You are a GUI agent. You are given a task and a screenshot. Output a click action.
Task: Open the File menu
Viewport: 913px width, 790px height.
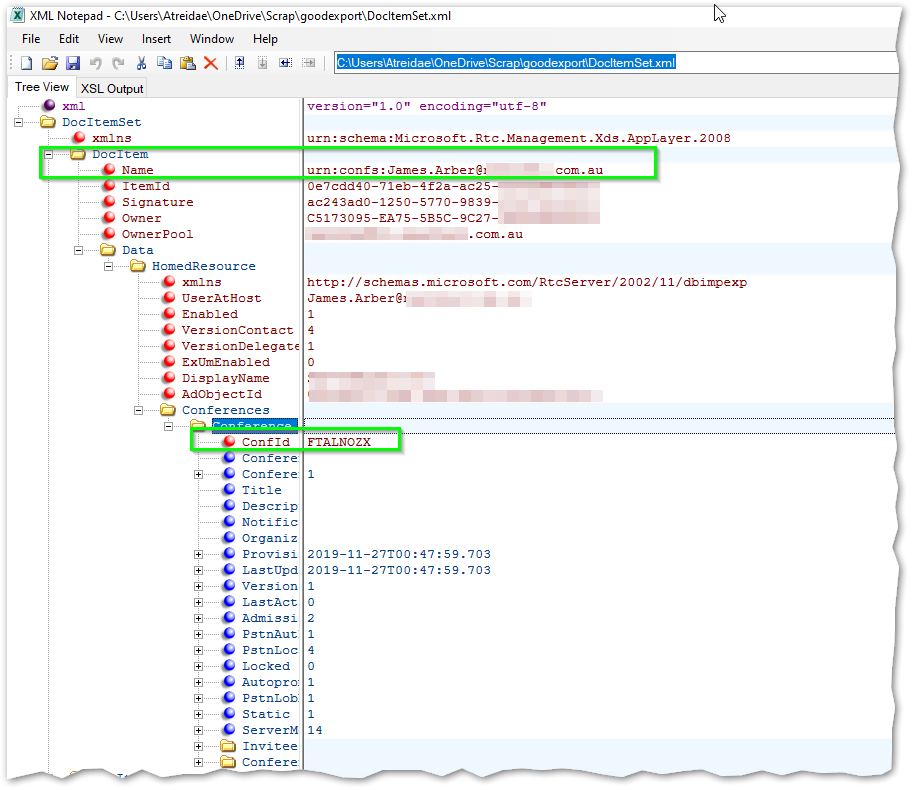point(31,39)
